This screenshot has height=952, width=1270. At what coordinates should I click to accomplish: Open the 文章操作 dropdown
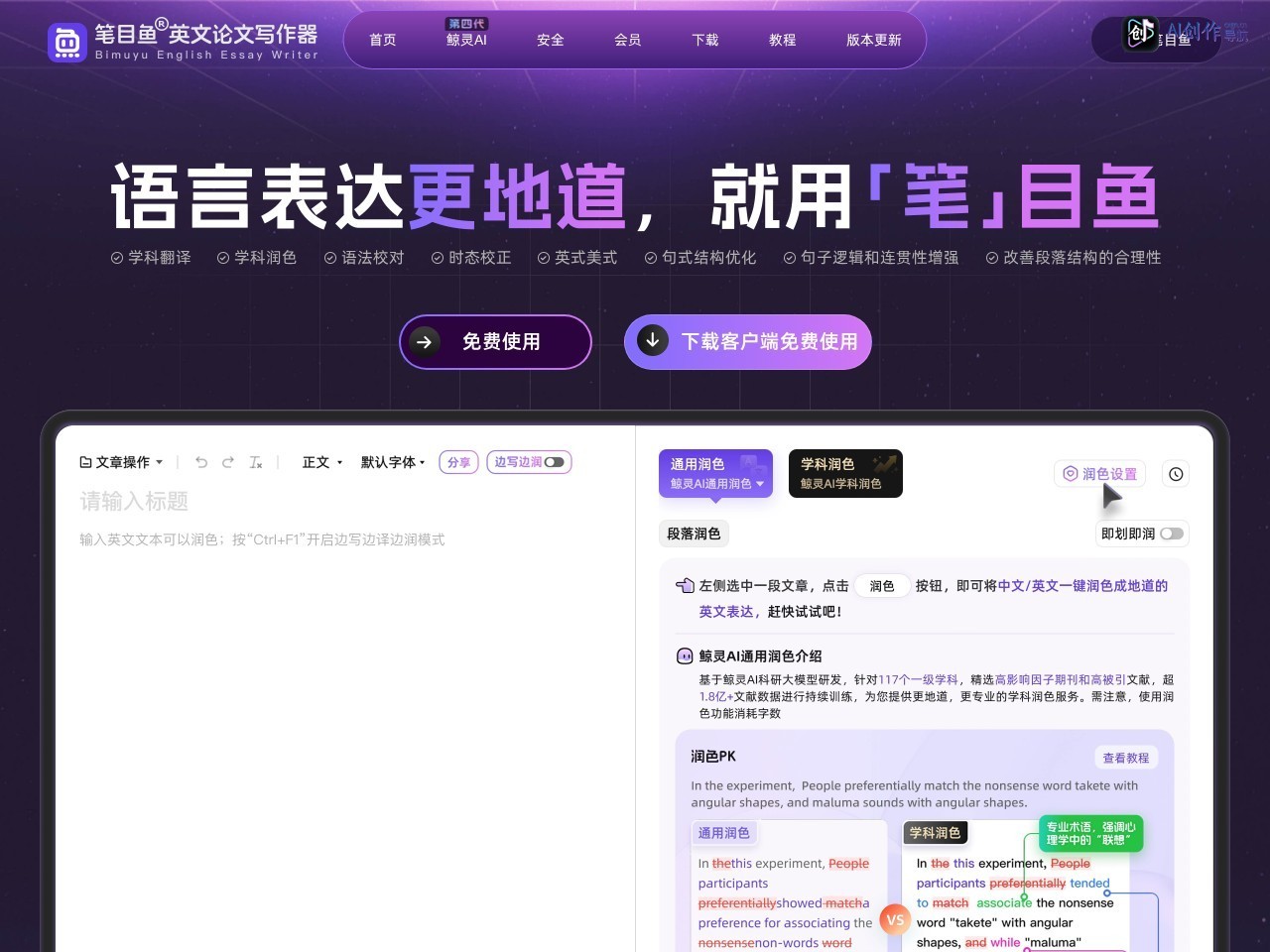(x=121, y=462)
